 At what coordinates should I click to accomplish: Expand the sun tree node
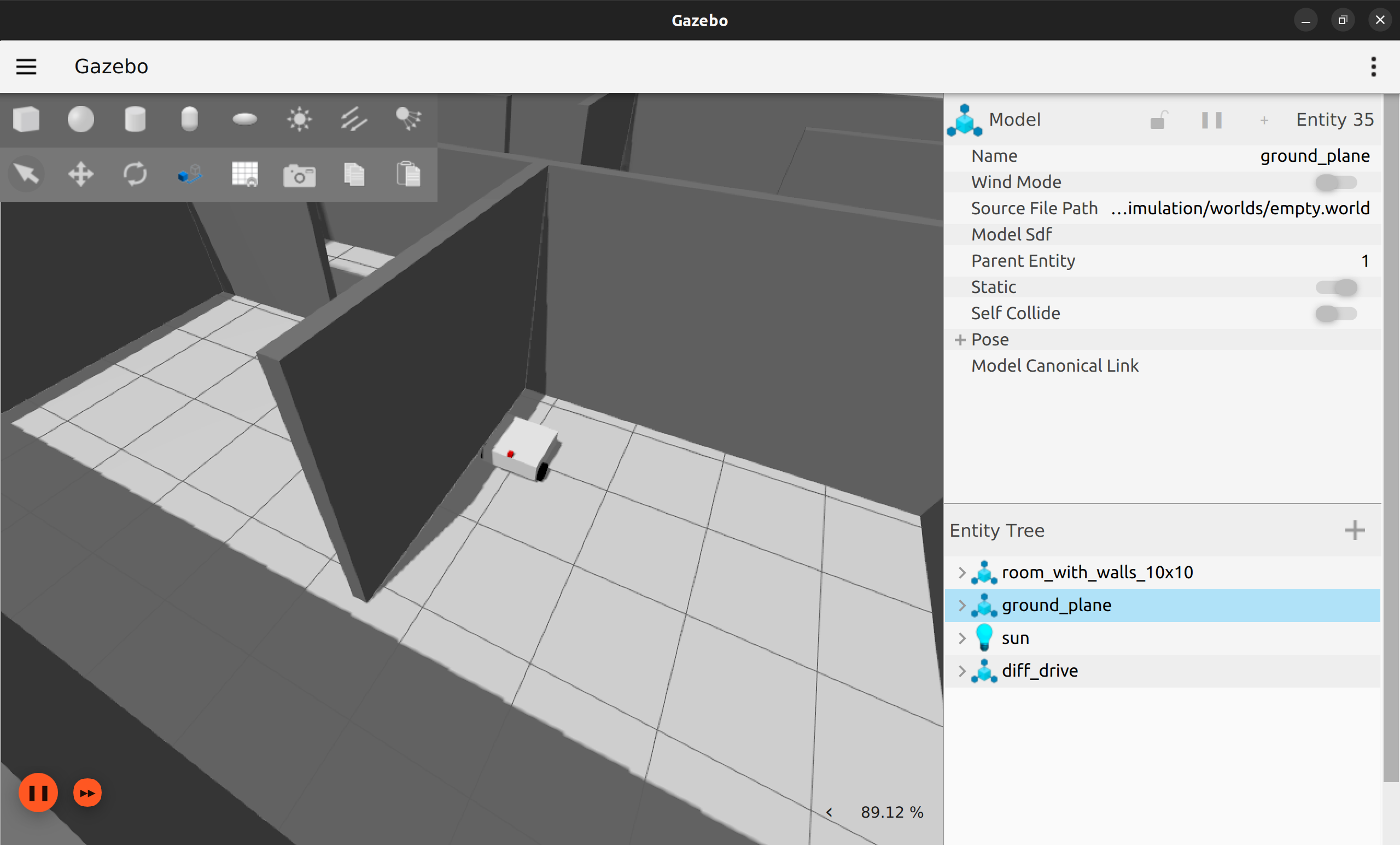[961, 638]
